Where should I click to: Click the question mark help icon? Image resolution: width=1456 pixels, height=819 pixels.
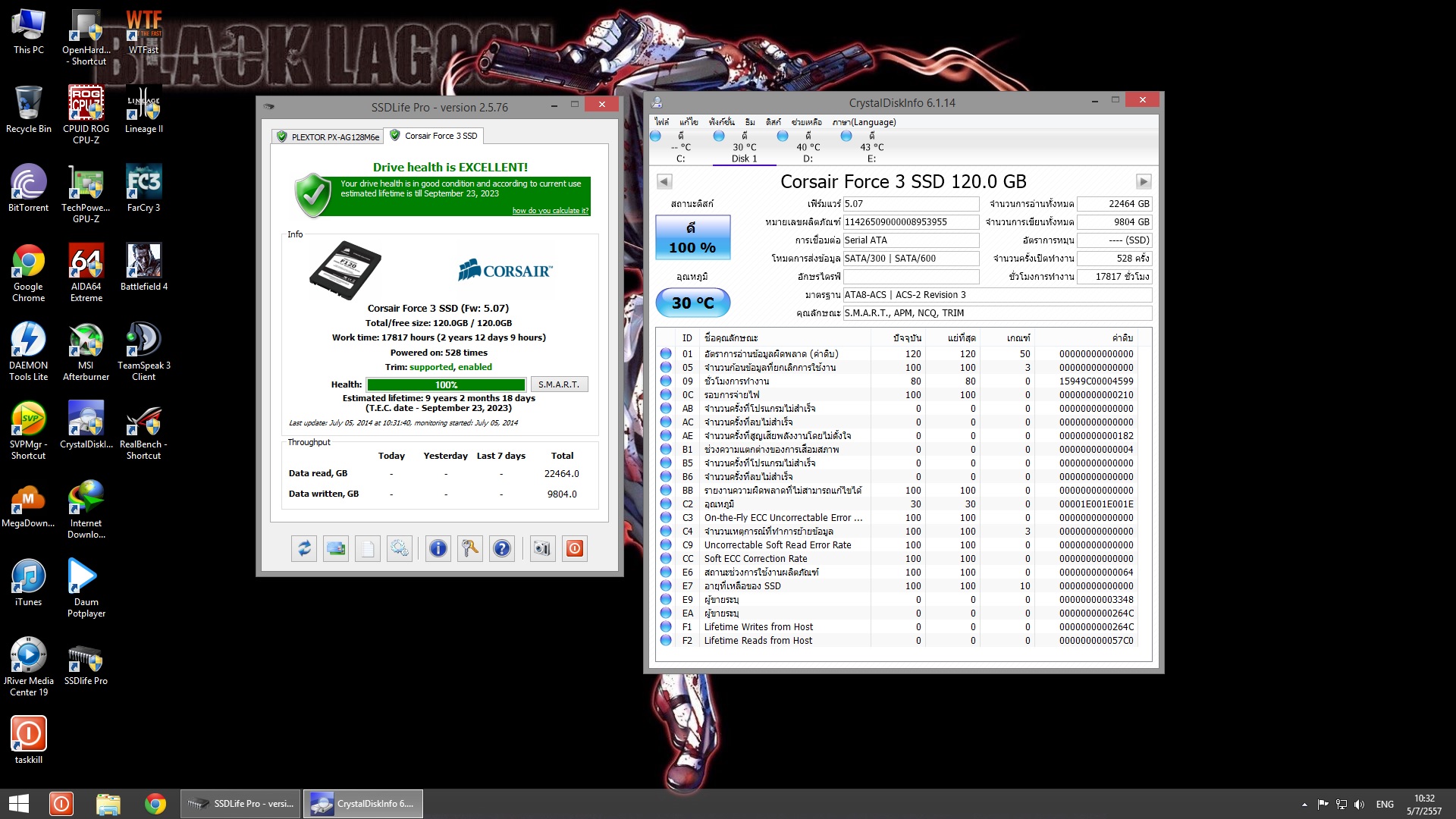coord(502,548)
